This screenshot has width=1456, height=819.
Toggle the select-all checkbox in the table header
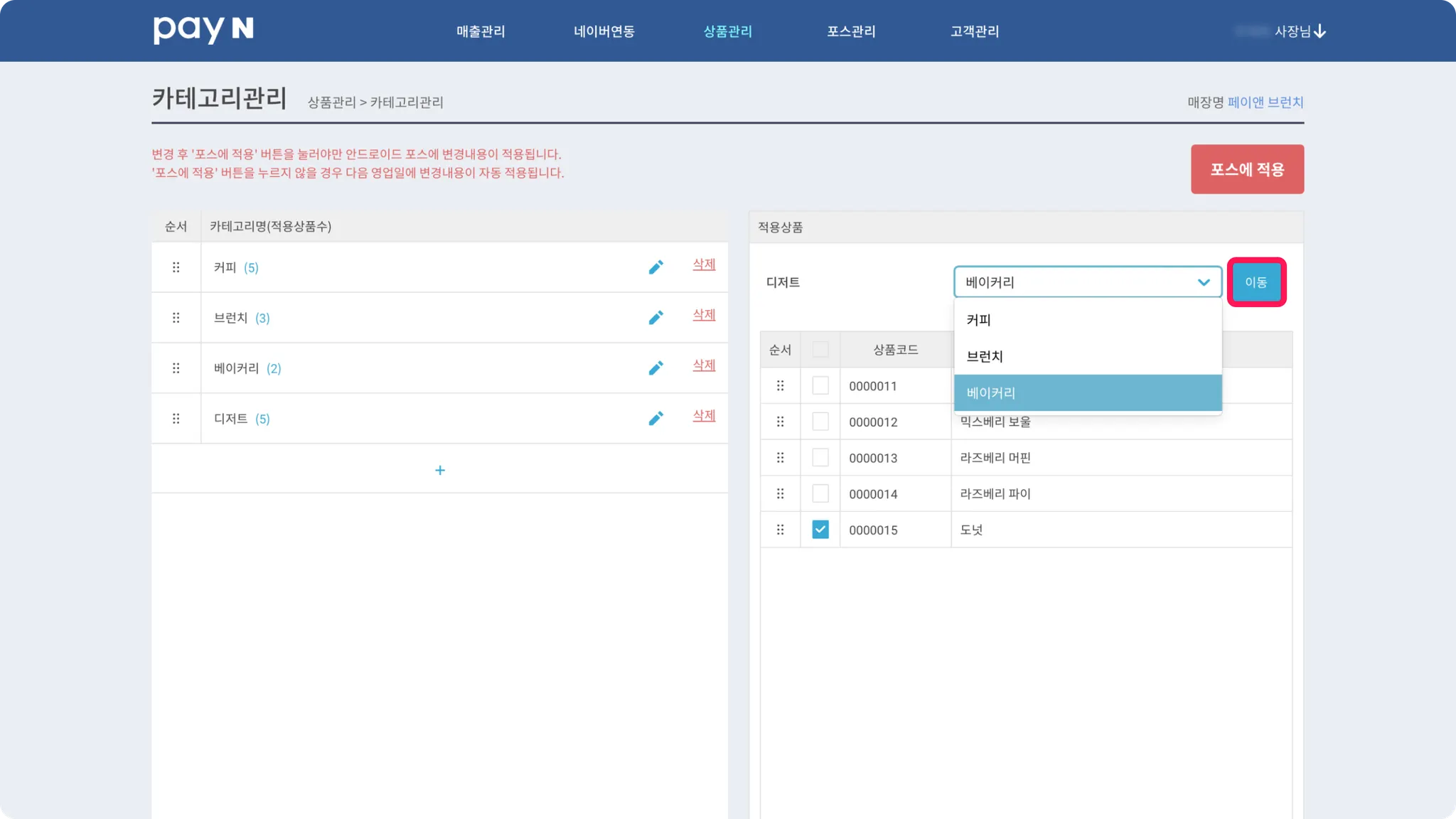[x=820, y=349]
